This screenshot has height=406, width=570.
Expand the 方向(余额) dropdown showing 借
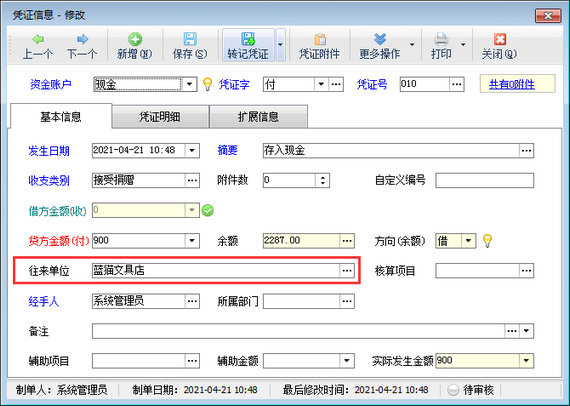pos(469,241)
